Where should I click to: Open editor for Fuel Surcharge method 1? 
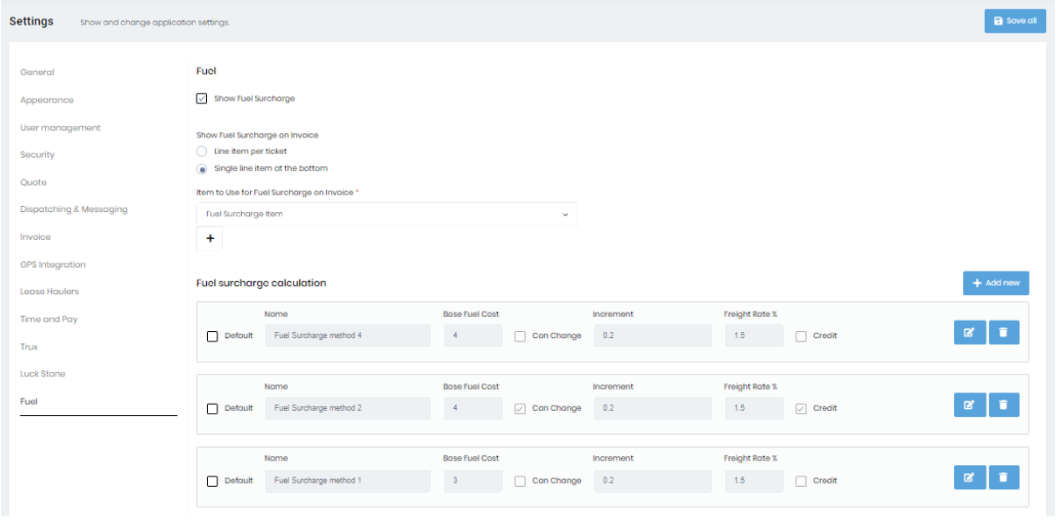tap(969, 478)
